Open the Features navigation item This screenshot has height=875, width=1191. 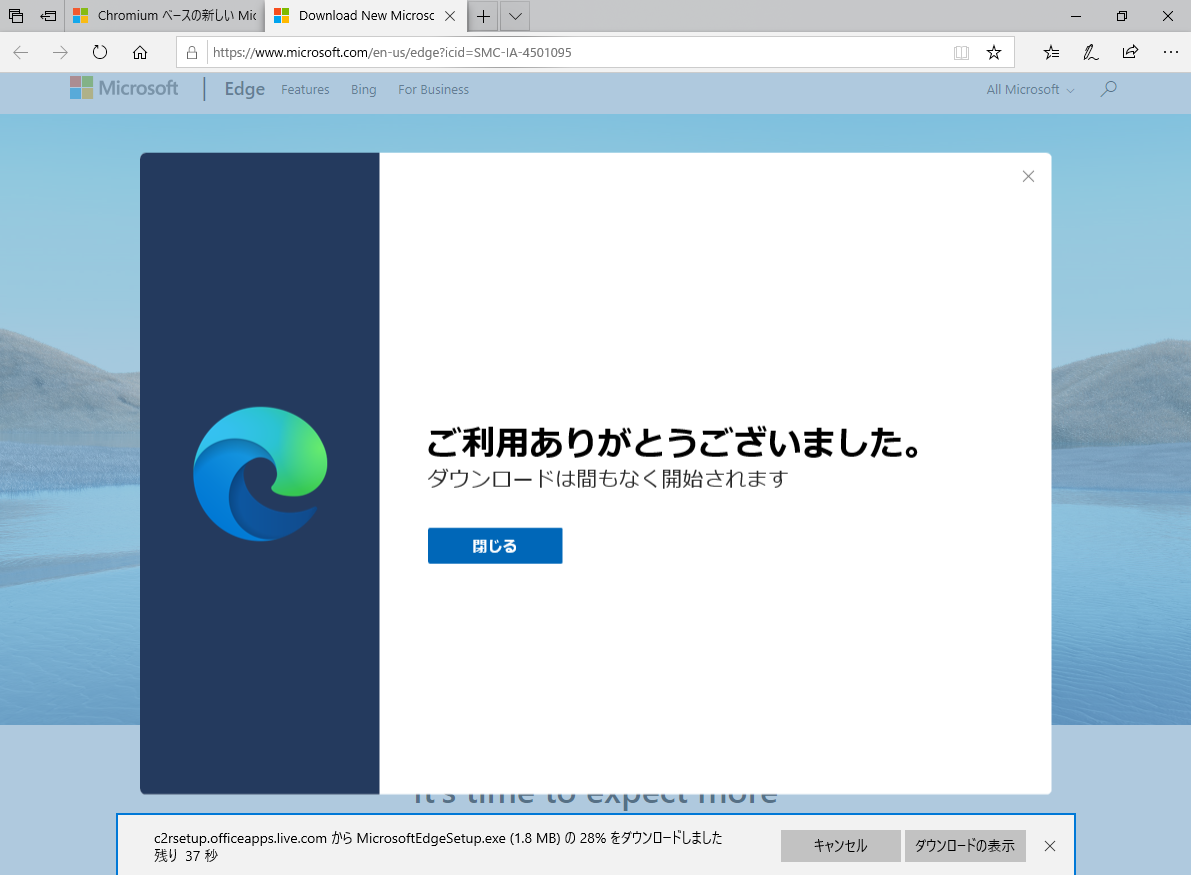305,89
